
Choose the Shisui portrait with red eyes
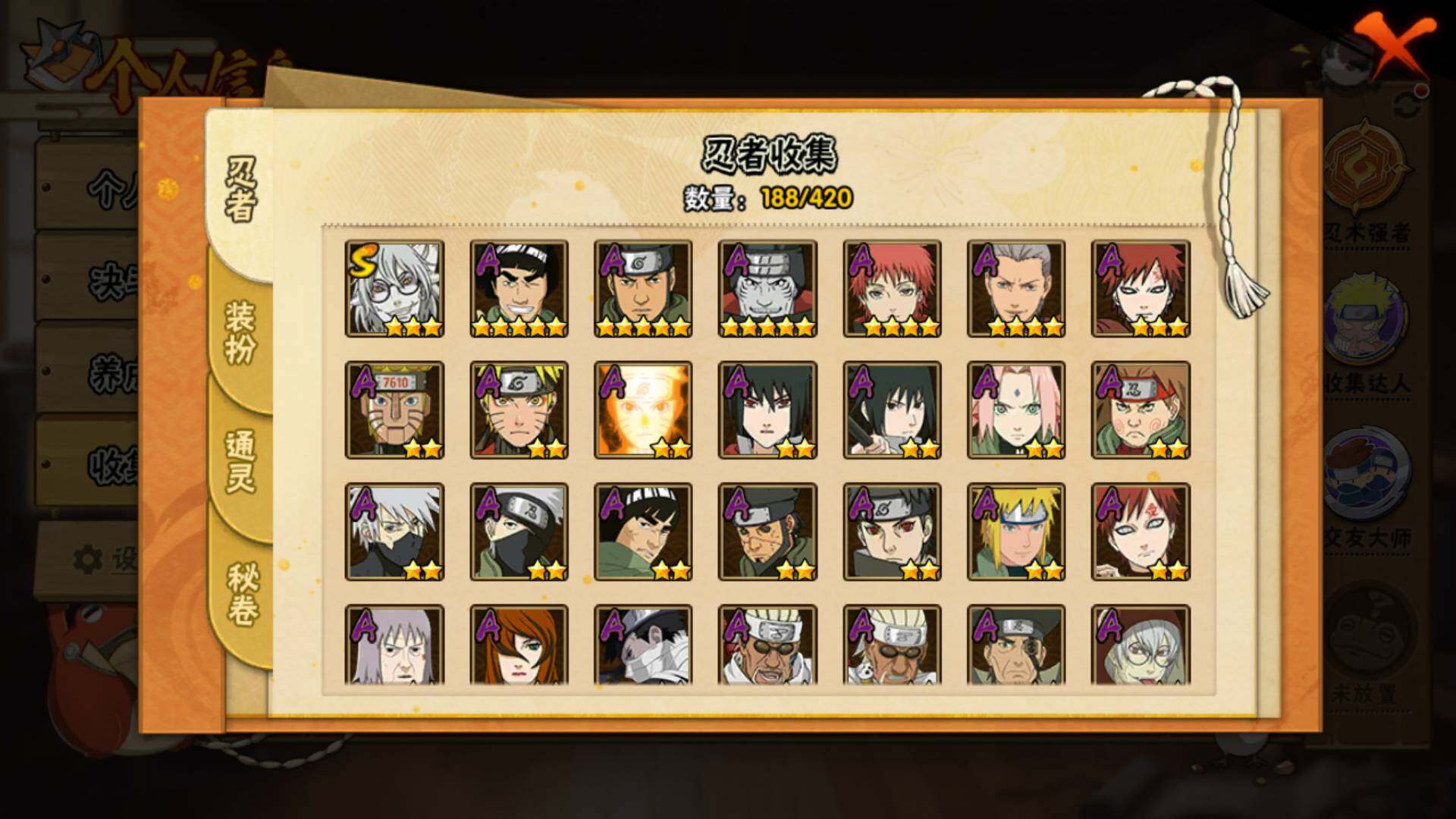click(892, 531)
